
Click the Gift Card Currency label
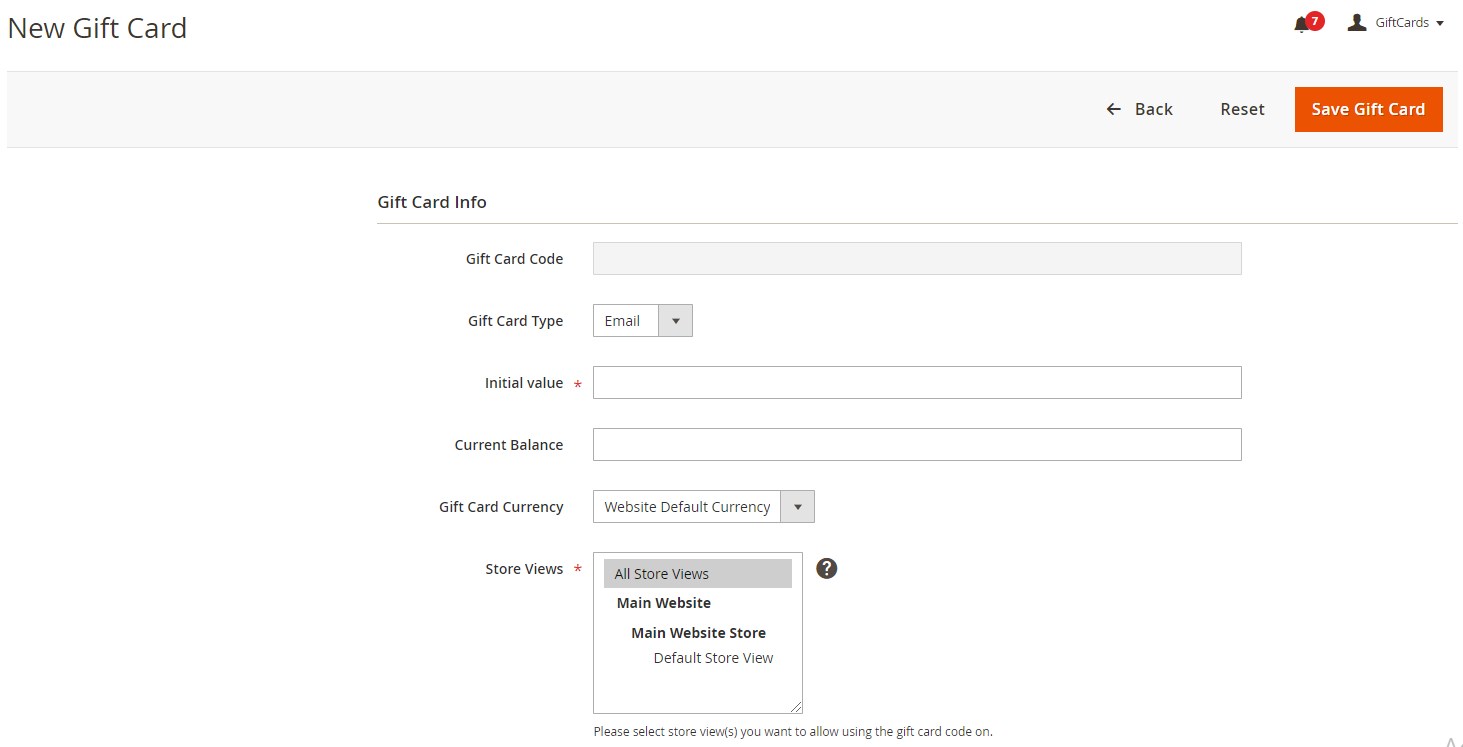tap(501, 507)
